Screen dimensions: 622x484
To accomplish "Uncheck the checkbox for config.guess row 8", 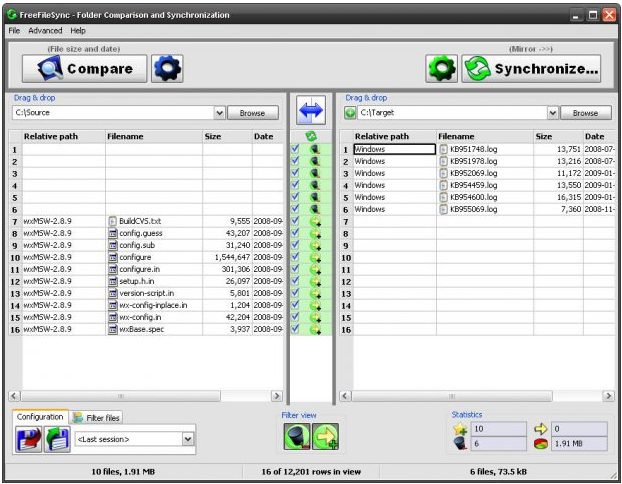I will tap(295, 232).
